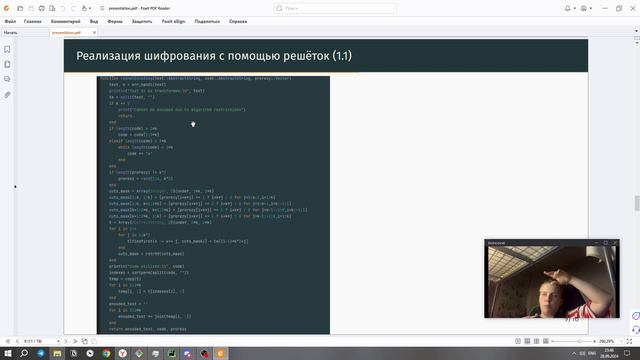Click the Save icon in quick access toolbar

click(x=31, y=8)
